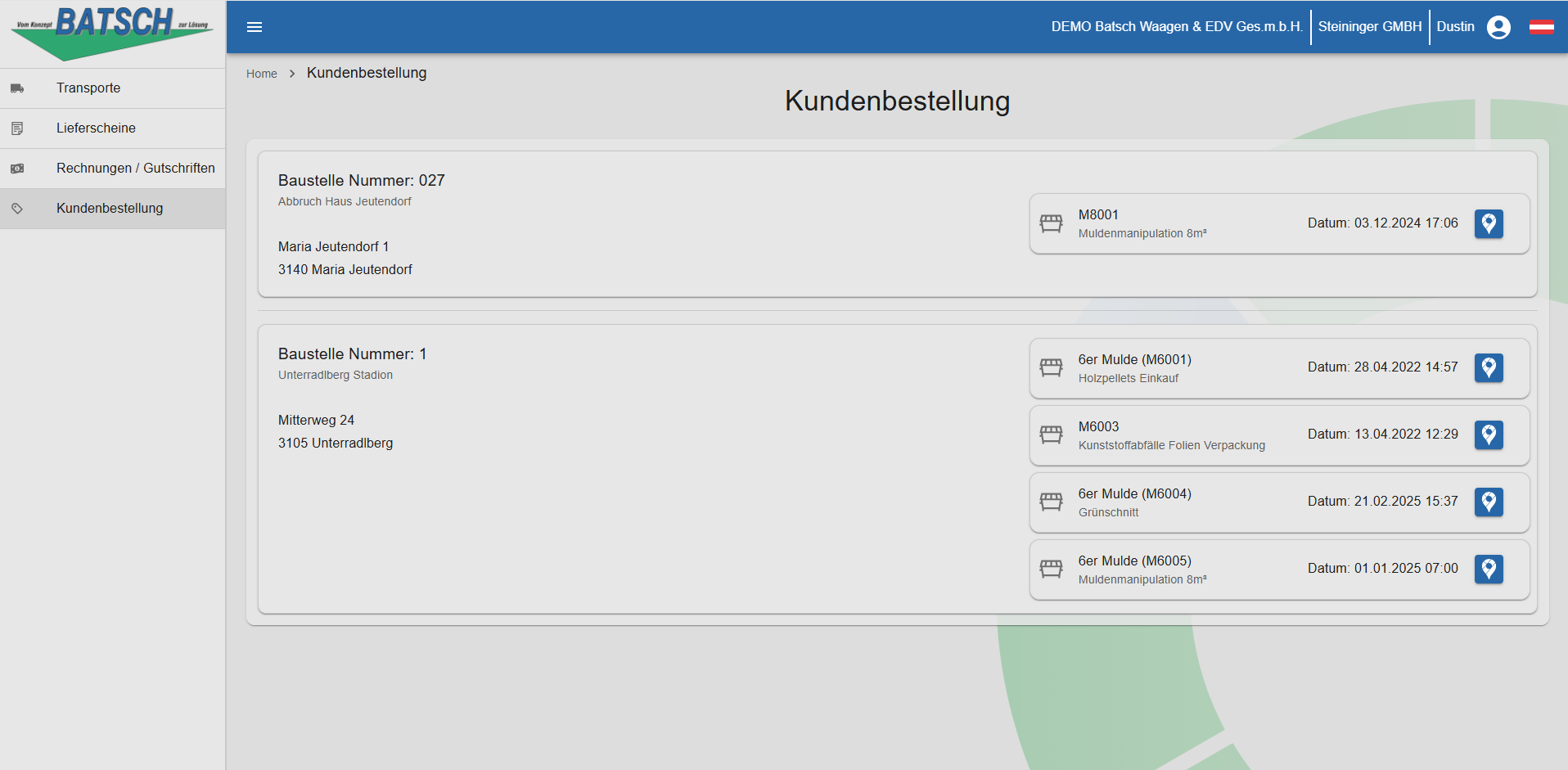The height and width of the screenshot is (770, 1568).
Task: Select the M8001 container title
Action: click(1098, 215)
